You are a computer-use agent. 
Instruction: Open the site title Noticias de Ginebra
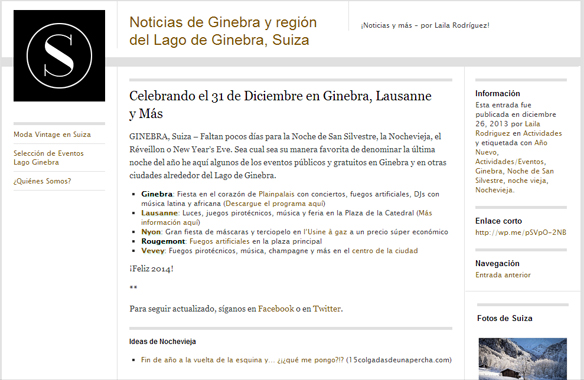(223, 31)
